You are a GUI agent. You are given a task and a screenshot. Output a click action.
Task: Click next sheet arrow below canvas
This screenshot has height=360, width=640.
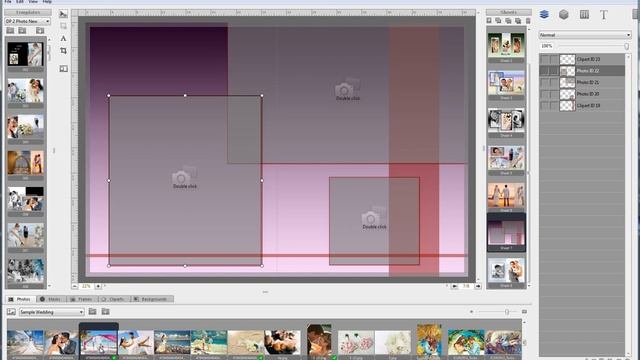(478, 286)
